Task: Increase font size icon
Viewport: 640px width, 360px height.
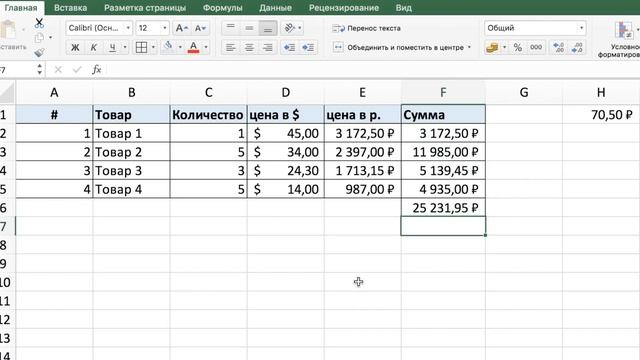Action: 182,28
